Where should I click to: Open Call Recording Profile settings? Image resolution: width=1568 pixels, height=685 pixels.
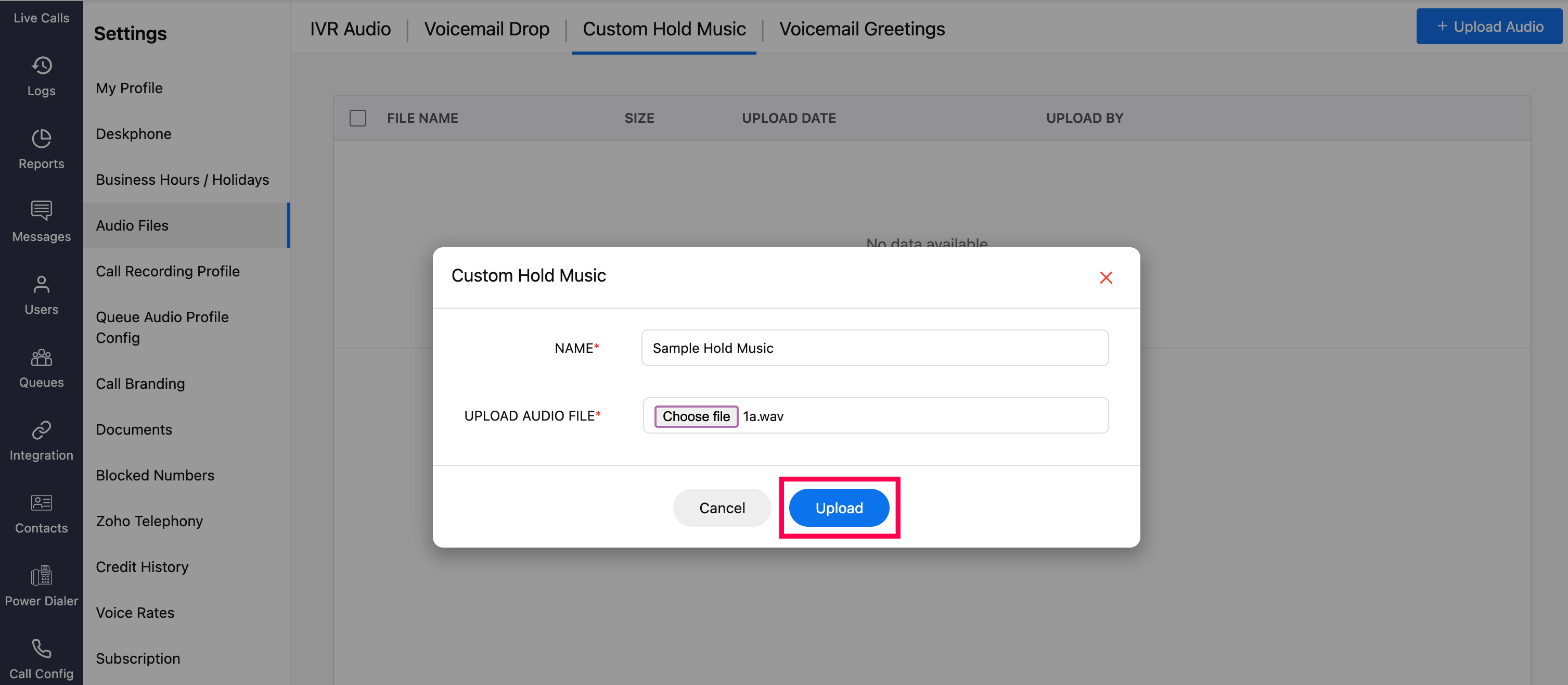[x=168, y=271]
